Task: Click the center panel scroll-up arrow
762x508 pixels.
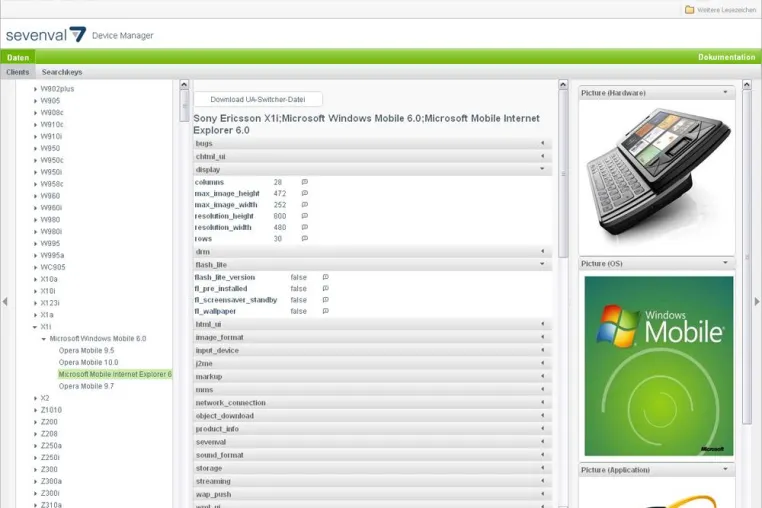Action: [563, 85]
